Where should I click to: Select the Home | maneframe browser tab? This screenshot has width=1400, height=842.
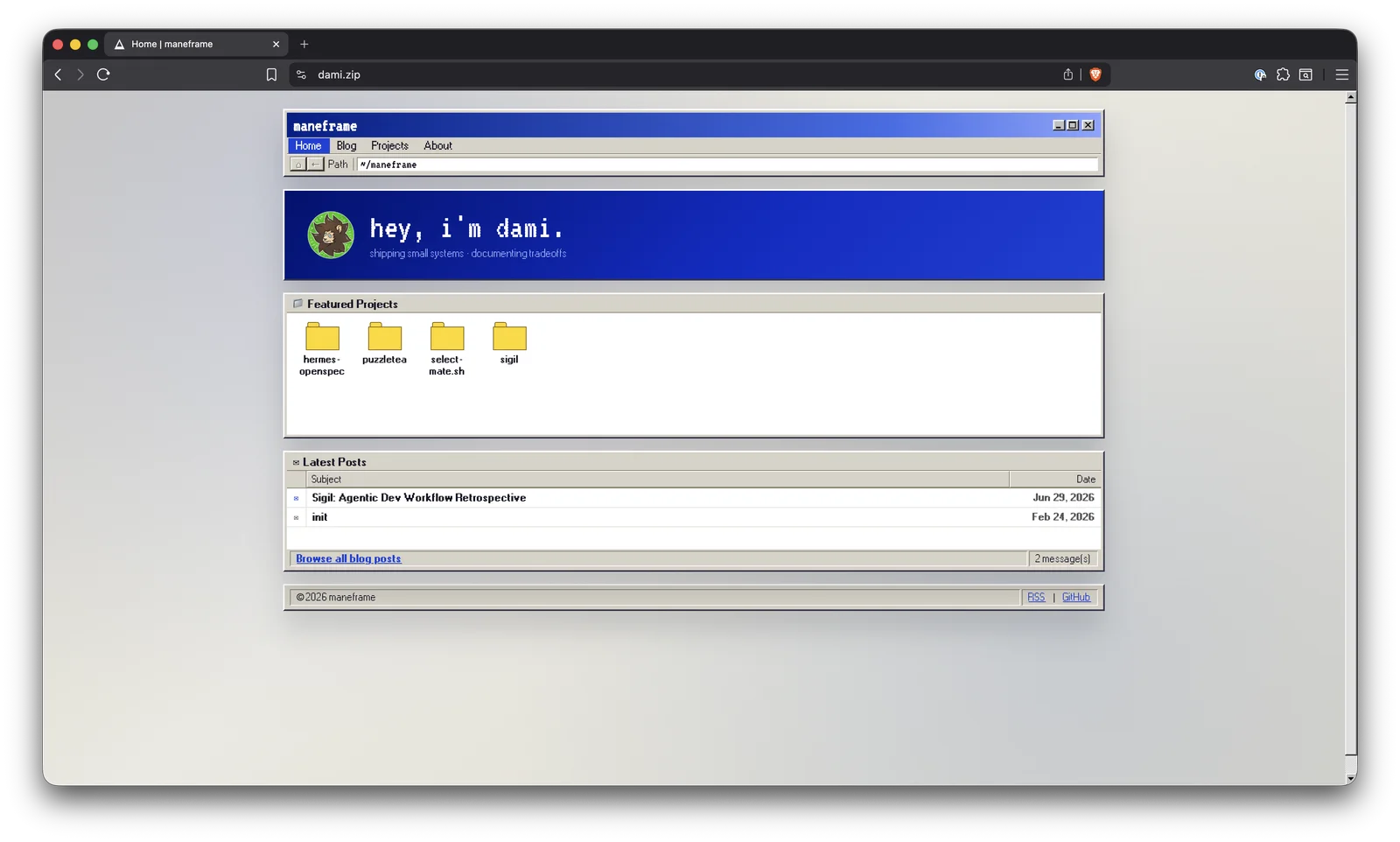(196, 44)
